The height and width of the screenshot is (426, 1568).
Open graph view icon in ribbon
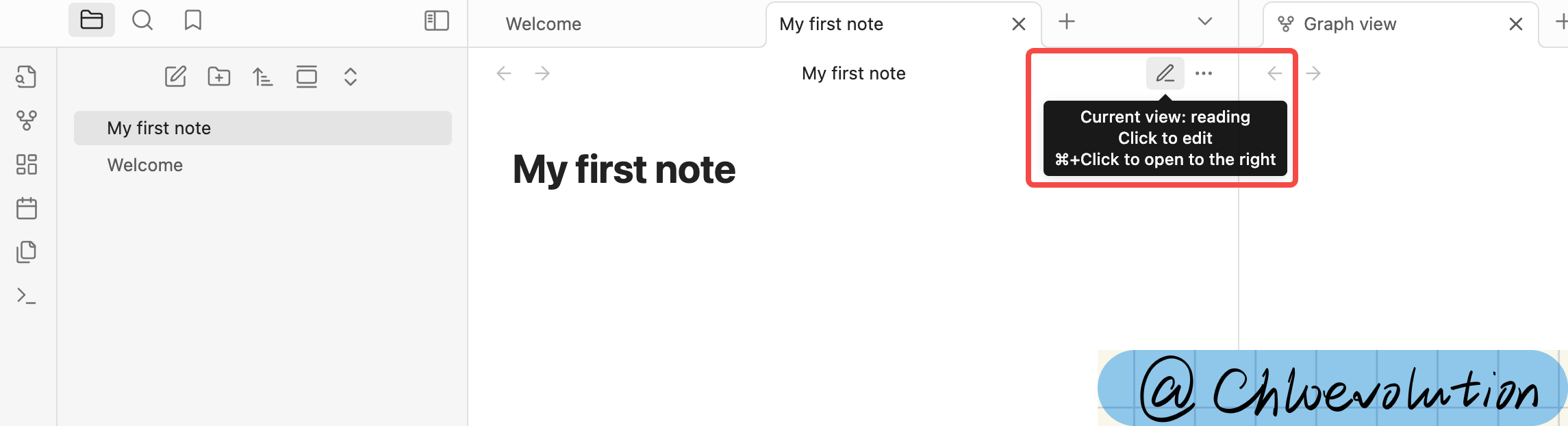tap(27, 121)
